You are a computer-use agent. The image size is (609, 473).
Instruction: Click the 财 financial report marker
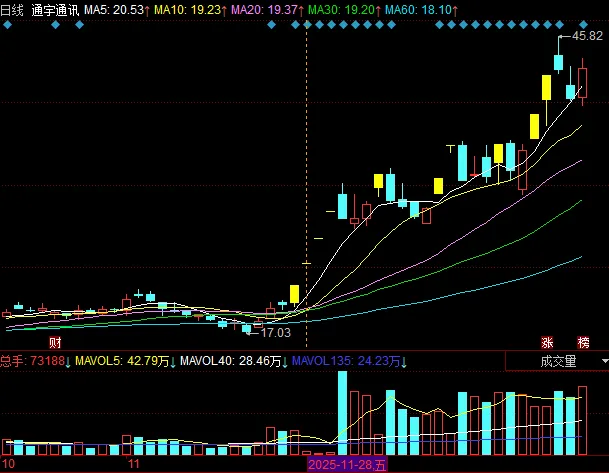pyautogui.click(x=55, y=343)
